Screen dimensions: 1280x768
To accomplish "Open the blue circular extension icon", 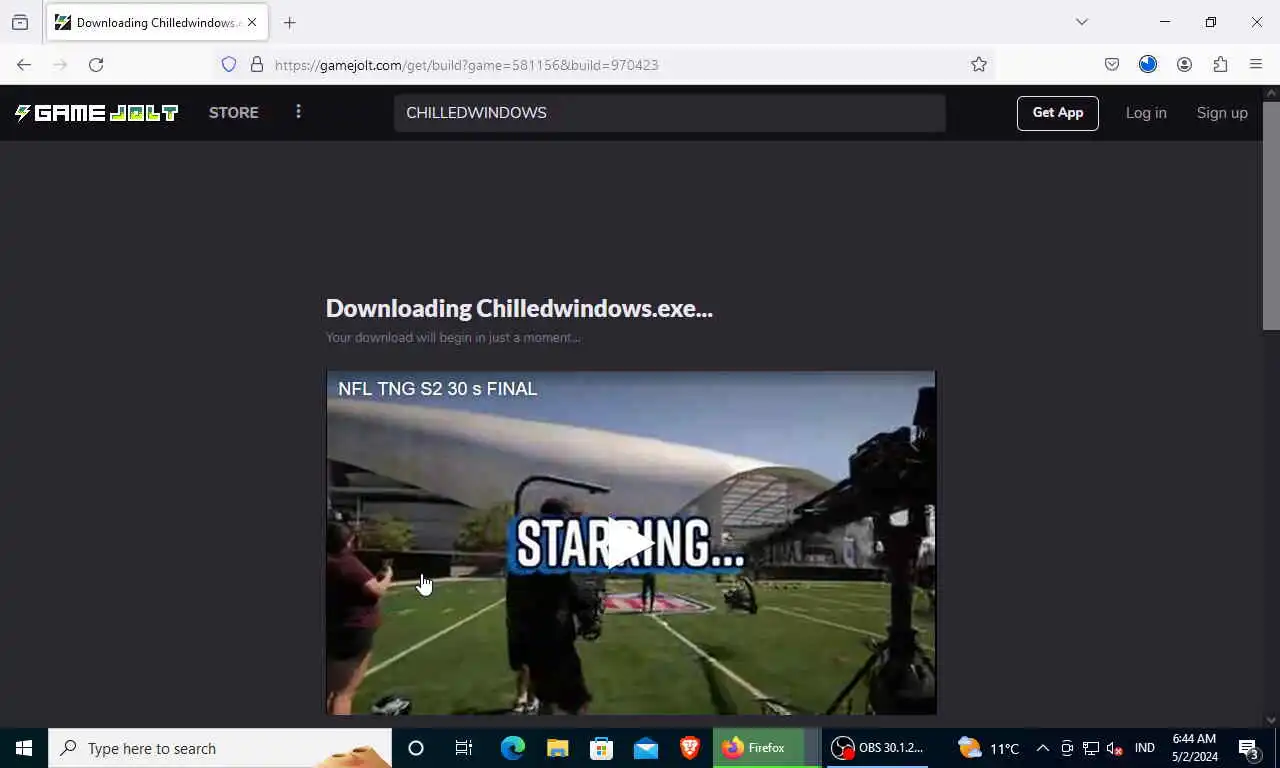I will pos(1148,65).
